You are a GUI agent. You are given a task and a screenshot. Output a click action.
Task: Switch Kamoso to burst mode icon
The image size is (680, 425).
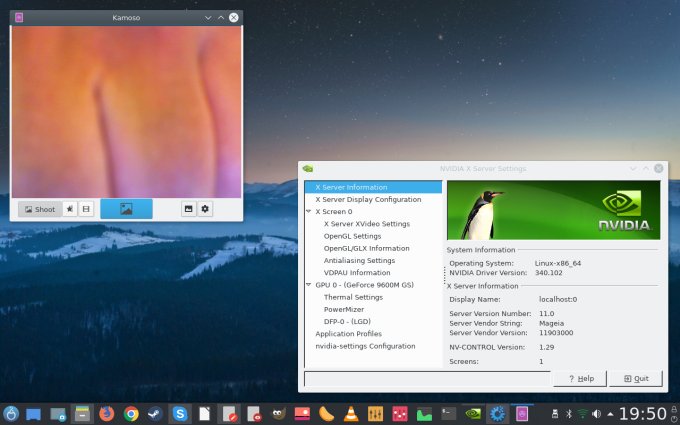tap(70, 209)
